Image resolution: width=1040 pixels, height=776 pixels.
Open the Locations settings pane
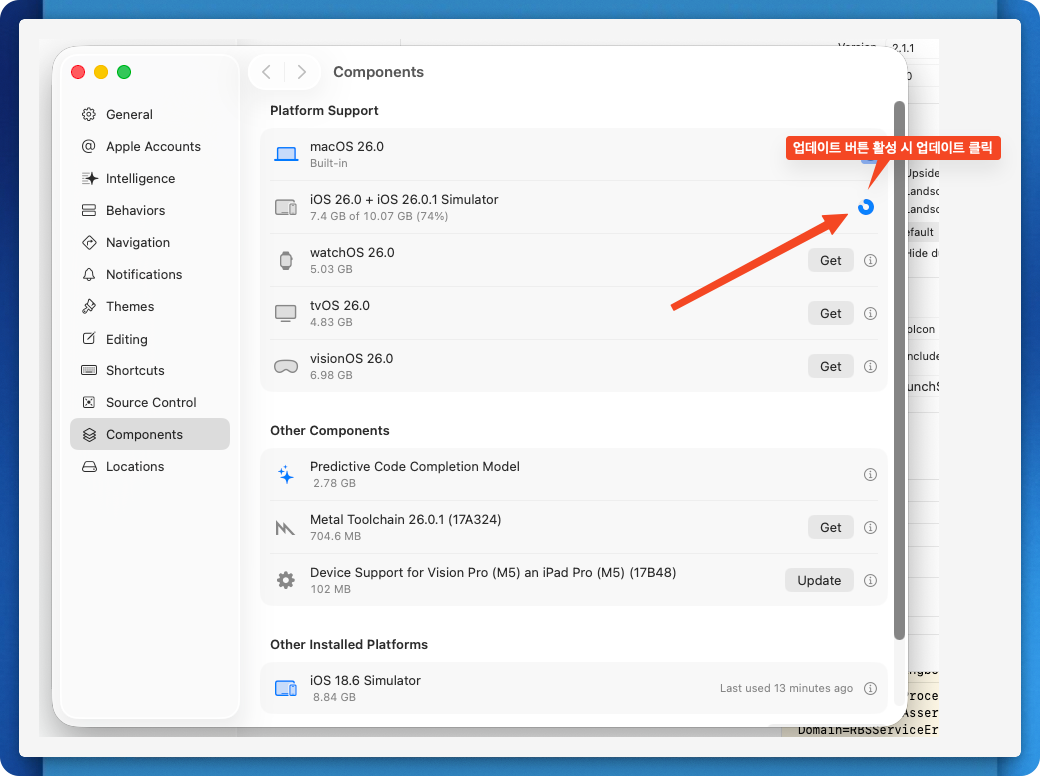[150, 466]
